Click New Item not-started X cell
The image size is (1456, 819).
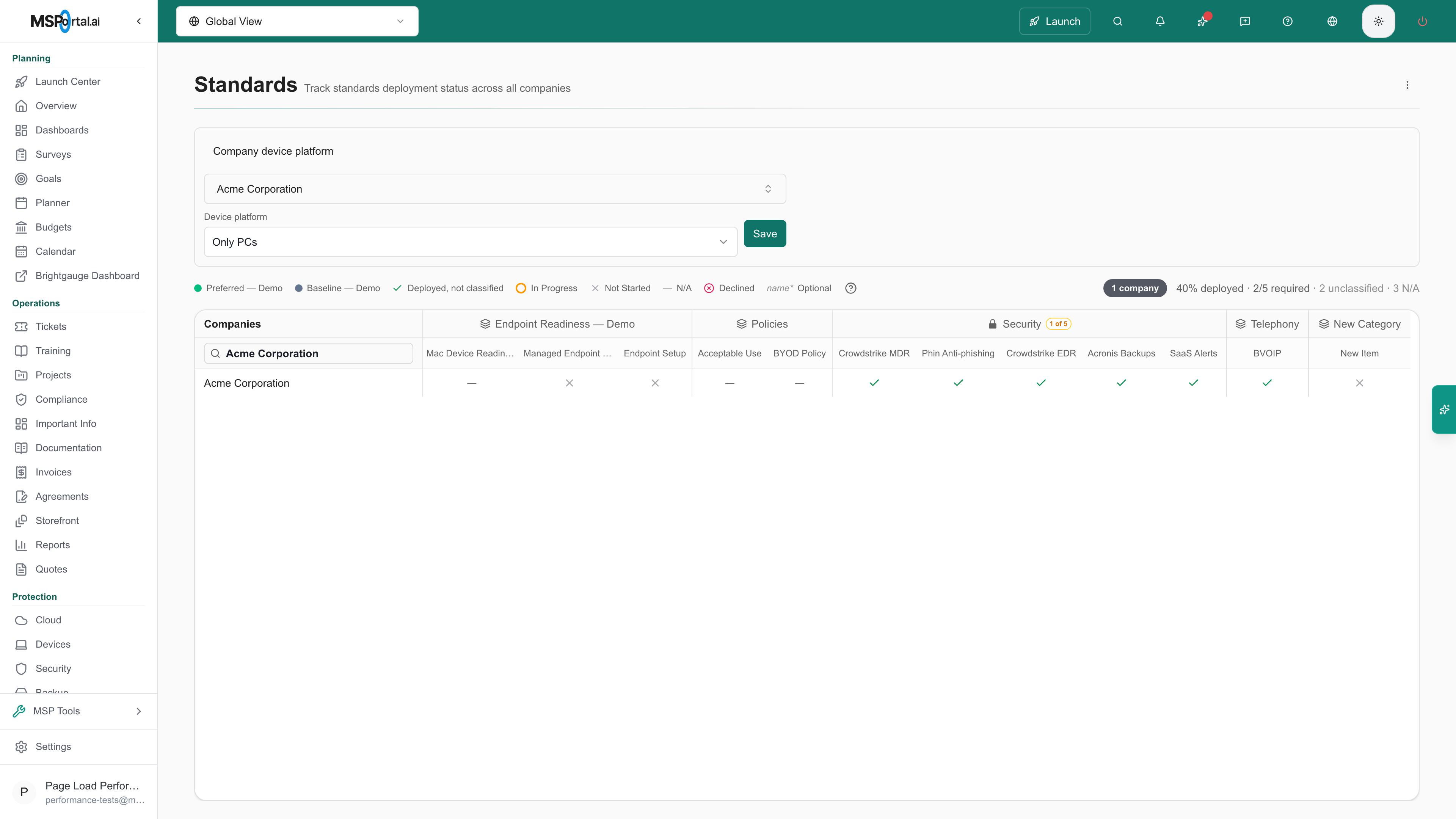[x=1359, y=383]
